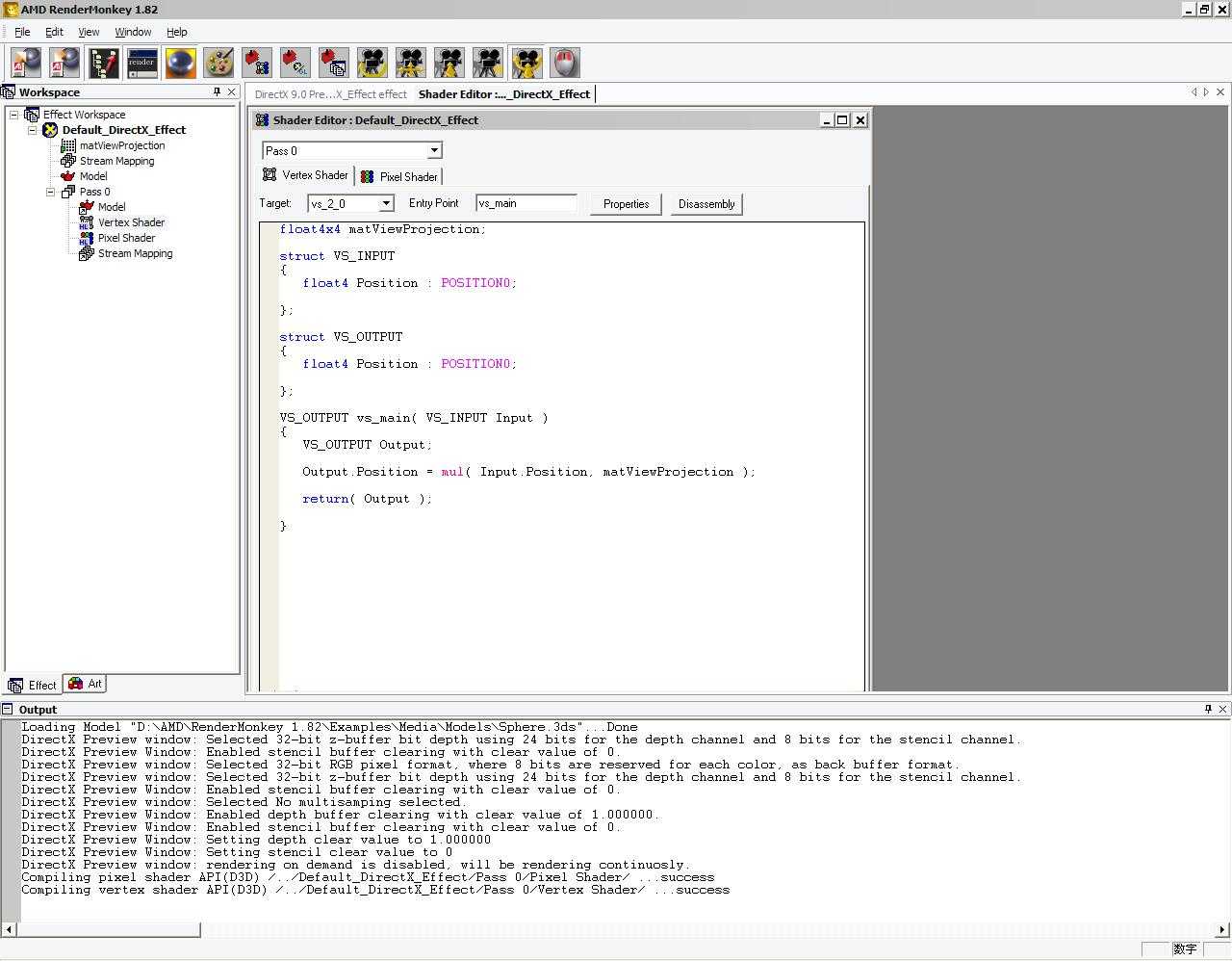Open the vs_2_0 Target dropdown
The height and width of the screenshot is (961, 1232).
pyautogui.click(x=386, y=203)
